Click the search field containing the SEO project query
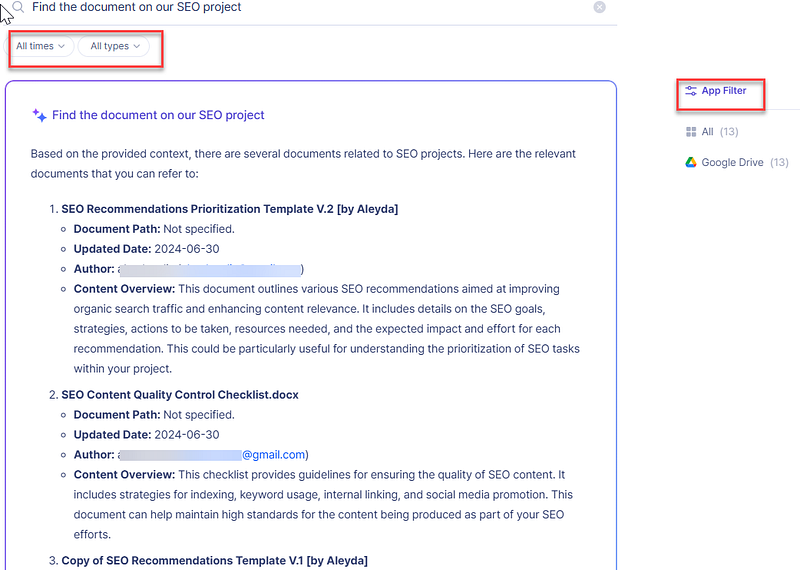Viewport: 800px width, 570px height. point(309,8)
